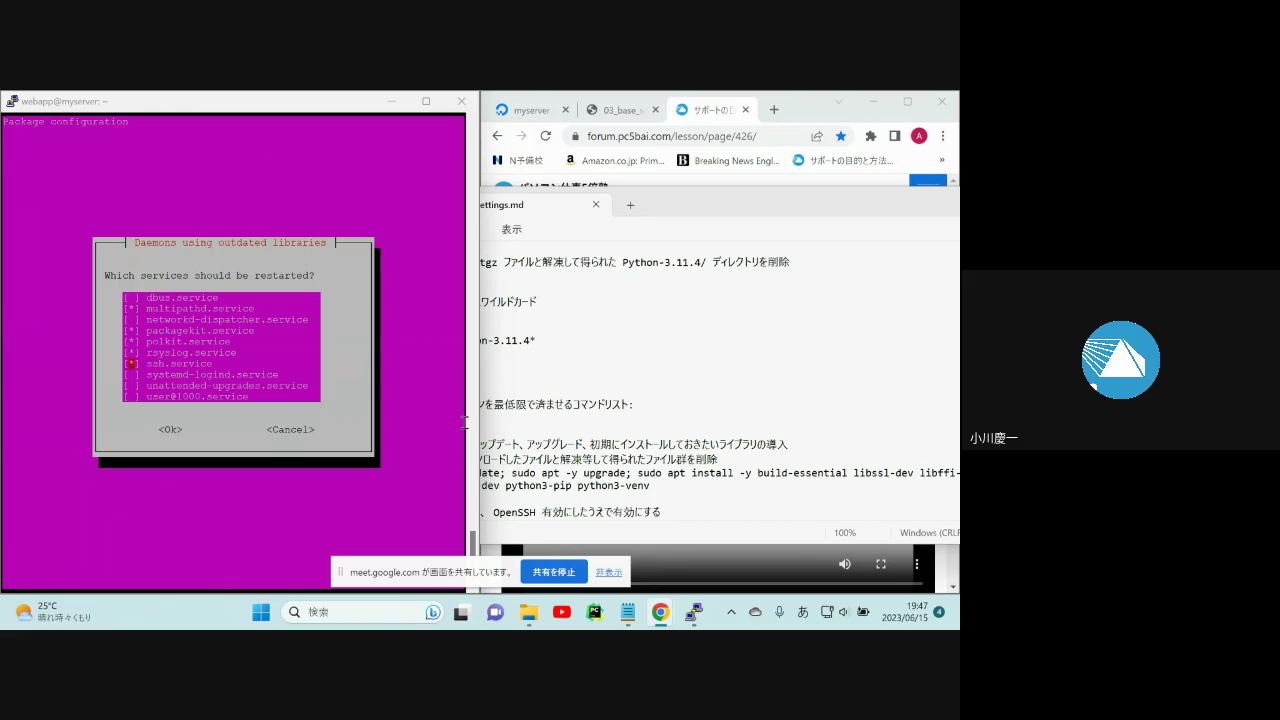
Task: Select <Ok> in the restart dialog
Action: point(170,430)
